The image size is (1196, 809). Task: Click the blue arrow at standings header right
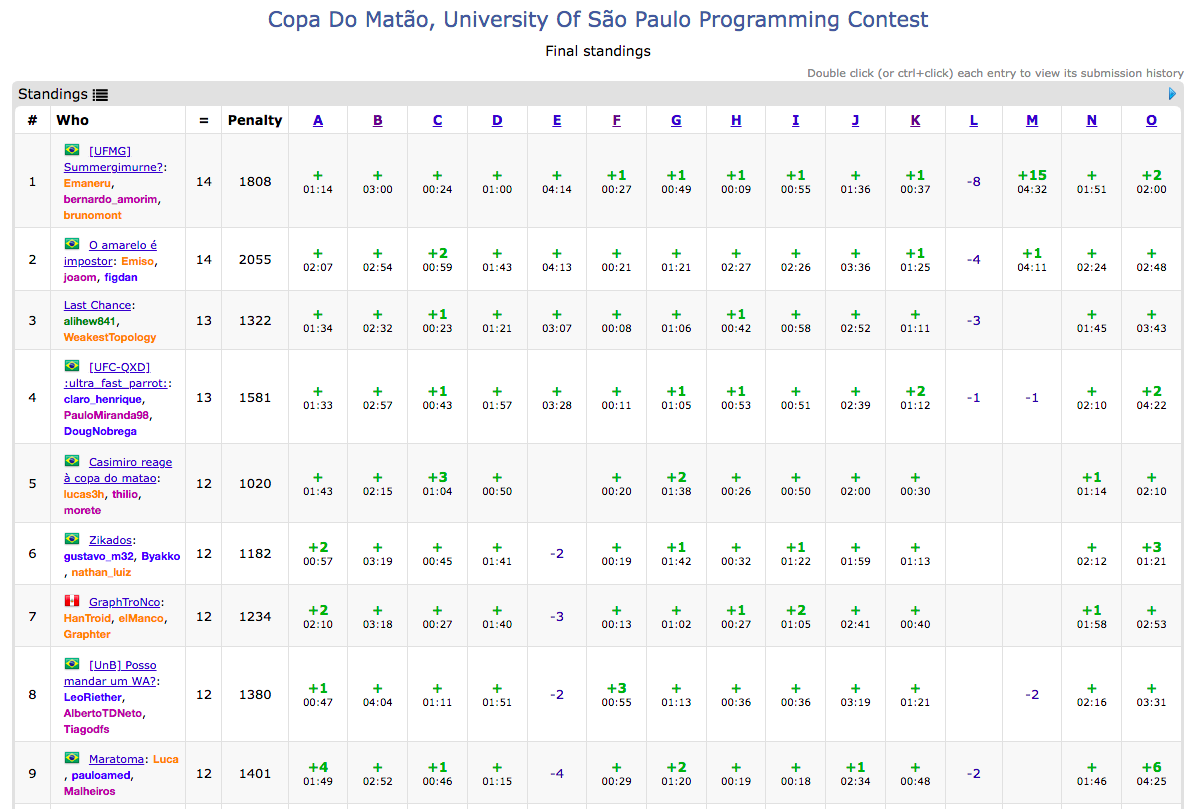[1172, 94]
